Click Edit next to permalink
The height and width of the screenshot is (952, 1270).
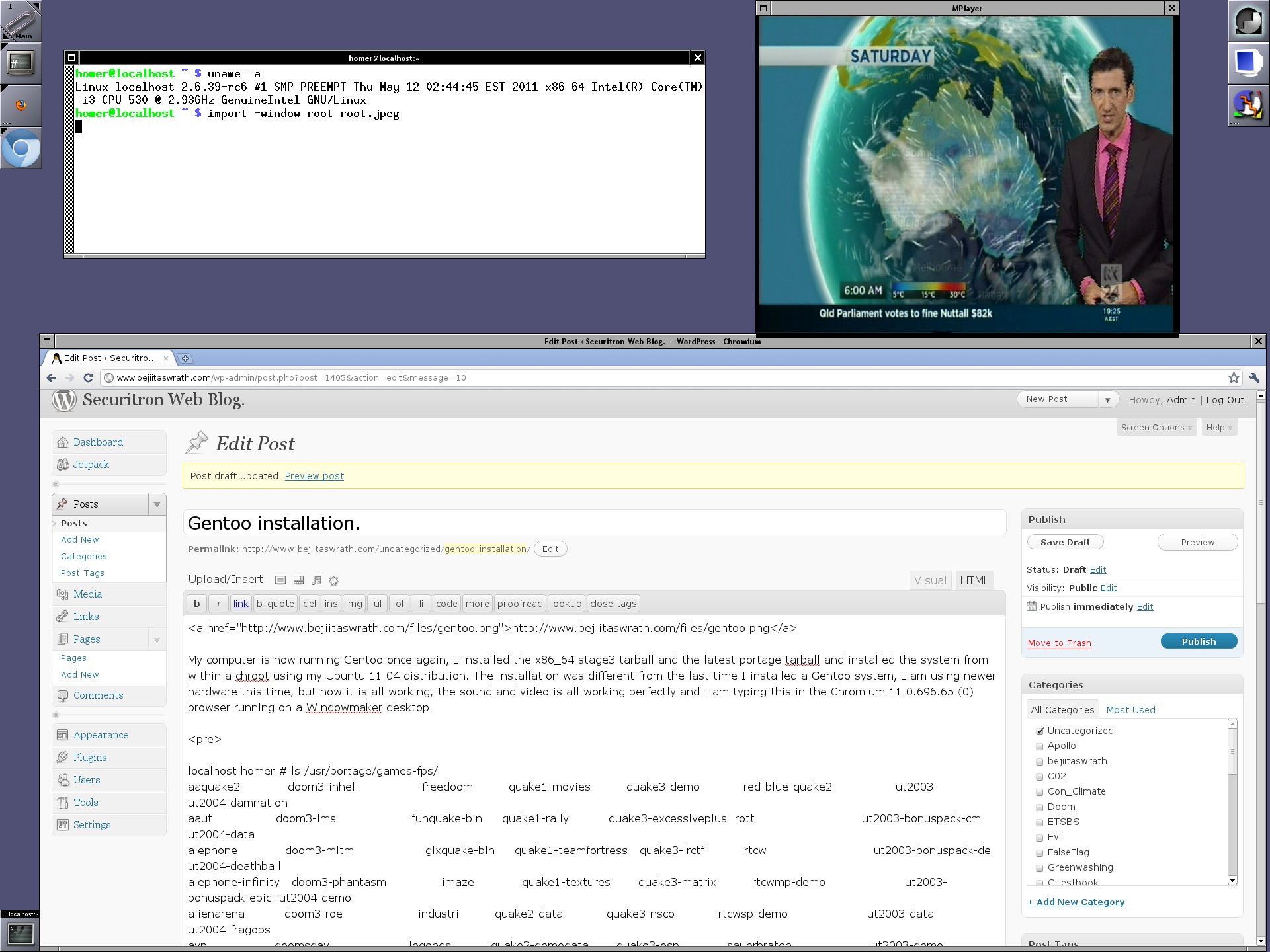click(550, 549)
